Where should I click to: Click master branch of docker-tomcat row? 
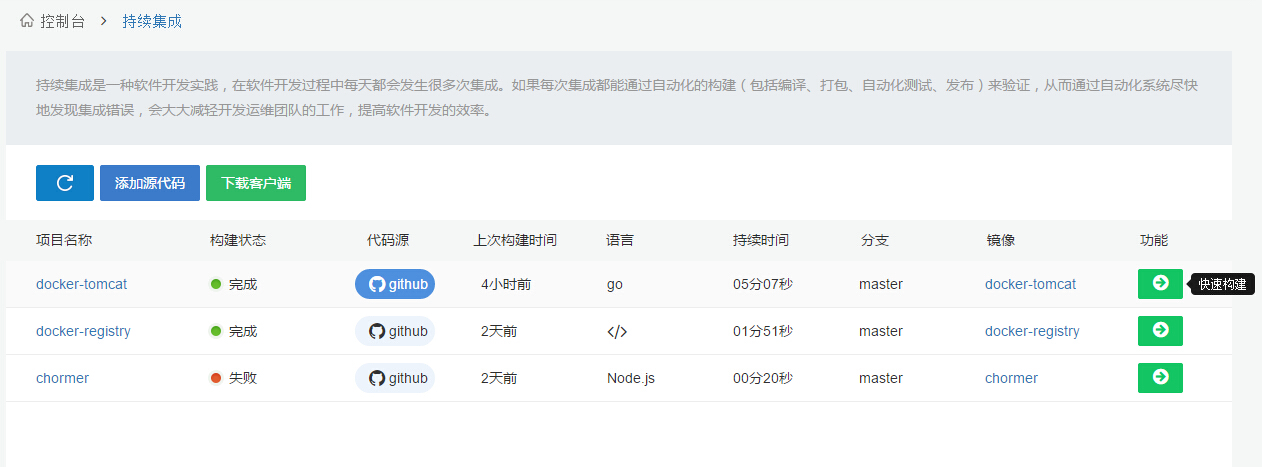point(881,284)
